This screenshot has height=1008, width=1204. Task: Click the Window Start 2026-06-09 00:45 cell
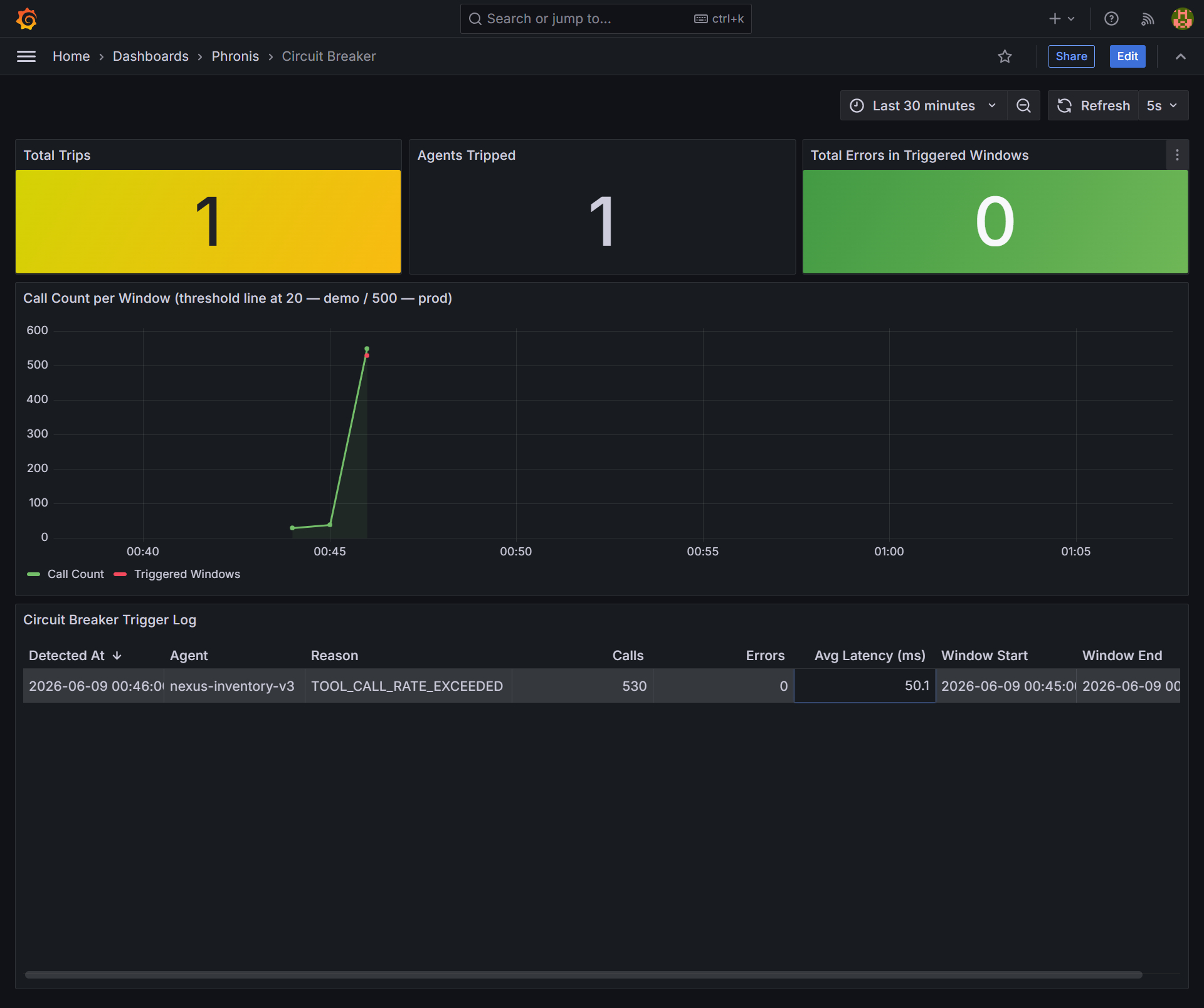point(1006,686)
